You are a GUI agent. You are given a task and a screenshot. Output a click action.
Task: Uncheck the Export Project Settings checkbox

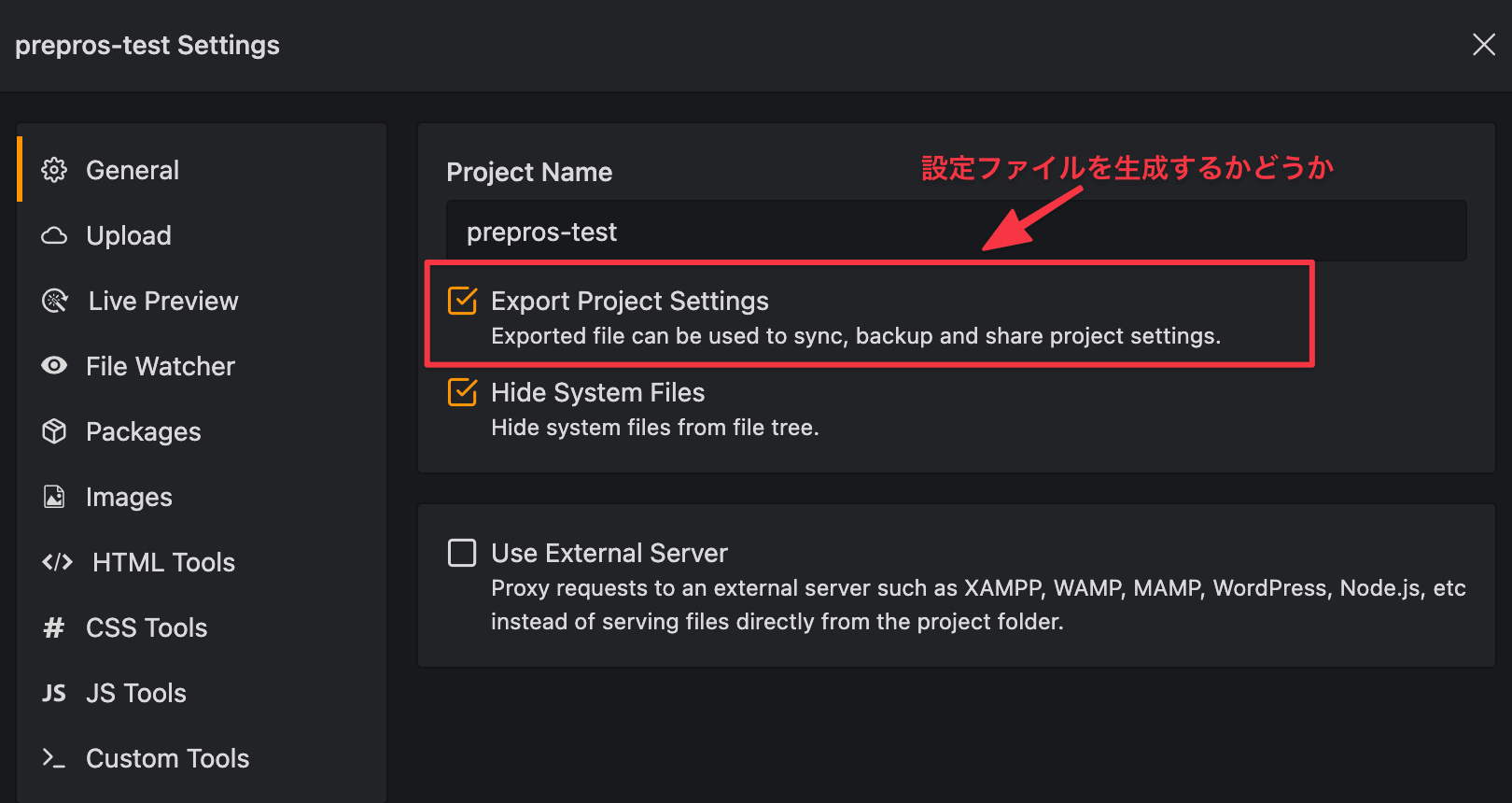pos(462,301)
